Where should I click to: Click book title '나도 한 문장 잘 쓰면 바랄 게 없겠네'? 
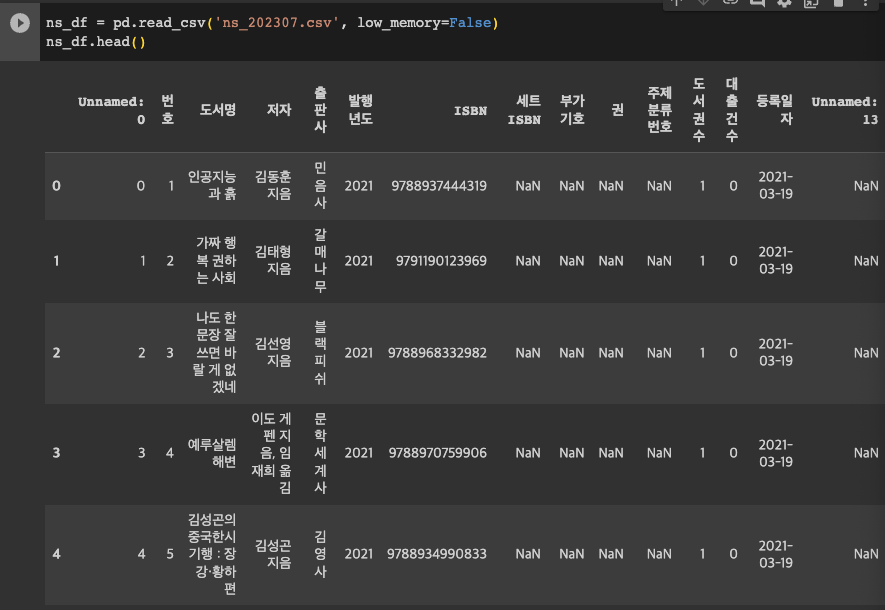[214, 353]
